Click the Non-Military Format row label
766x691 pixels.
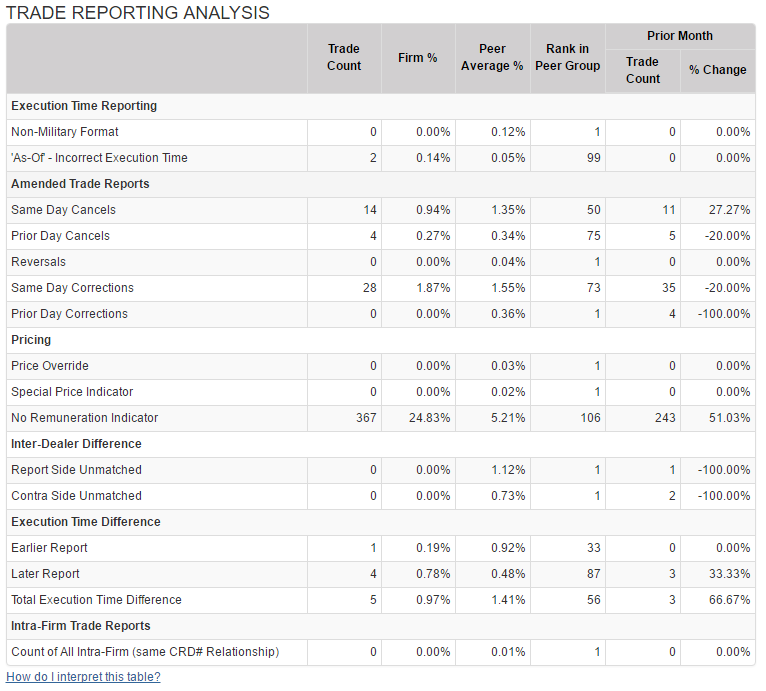tap(65, 132)
